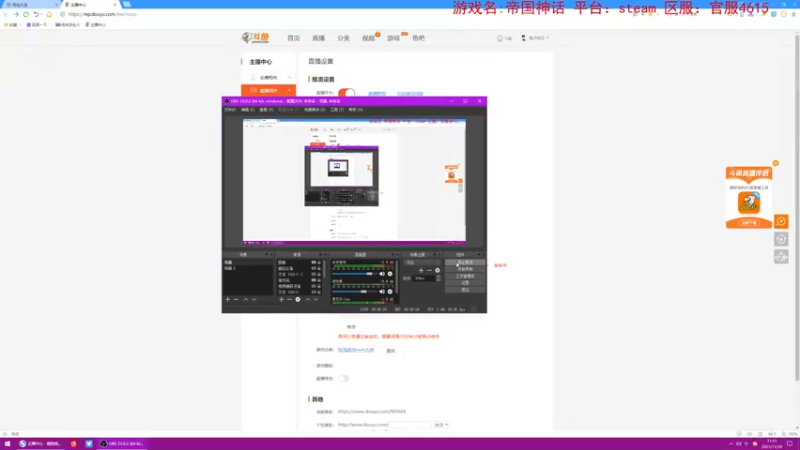800x450 pixels.
Task: Open OBS 场景集合 menu
Action: (314, 110)
